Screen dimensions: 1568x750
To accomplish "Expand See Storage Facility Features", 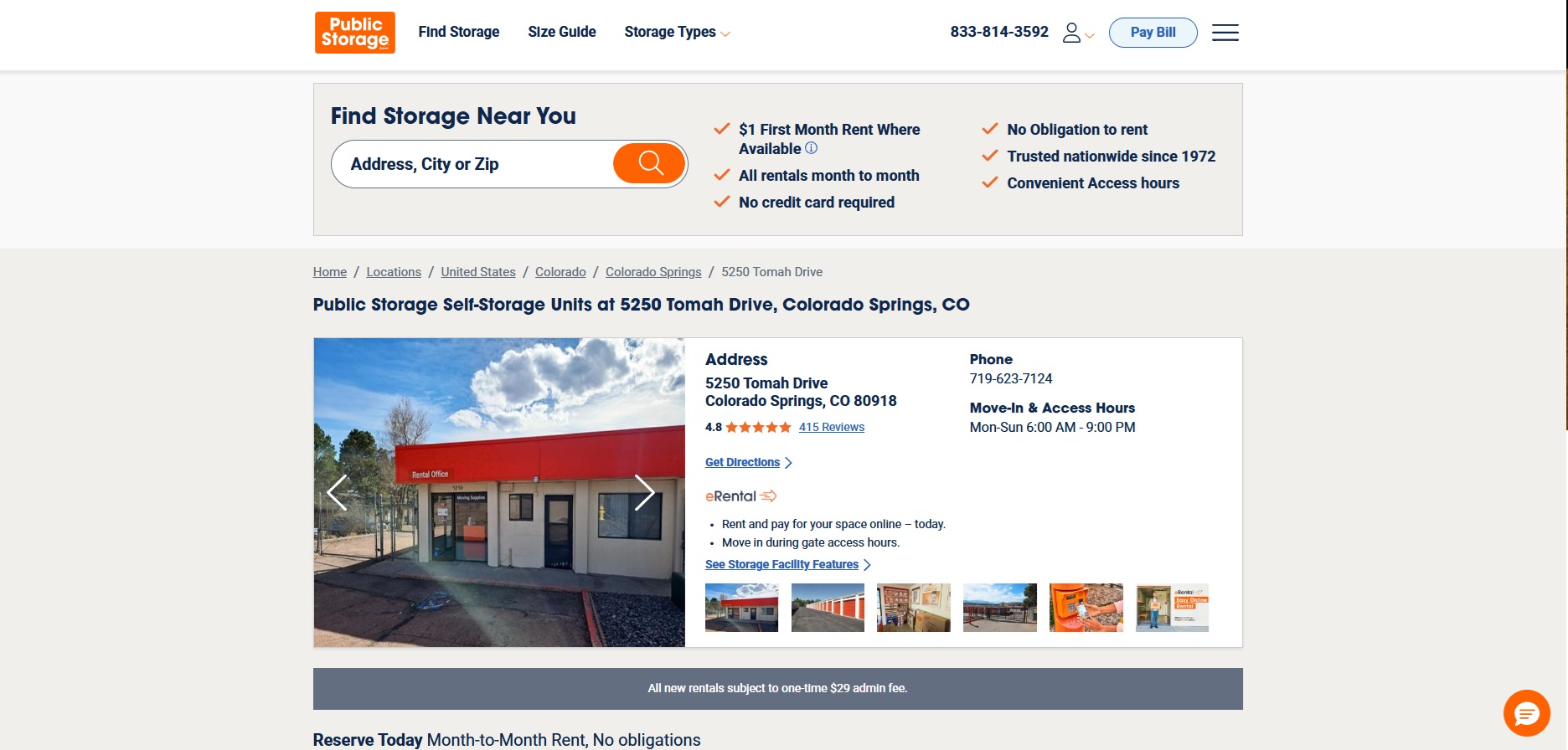I will point(788,564).
